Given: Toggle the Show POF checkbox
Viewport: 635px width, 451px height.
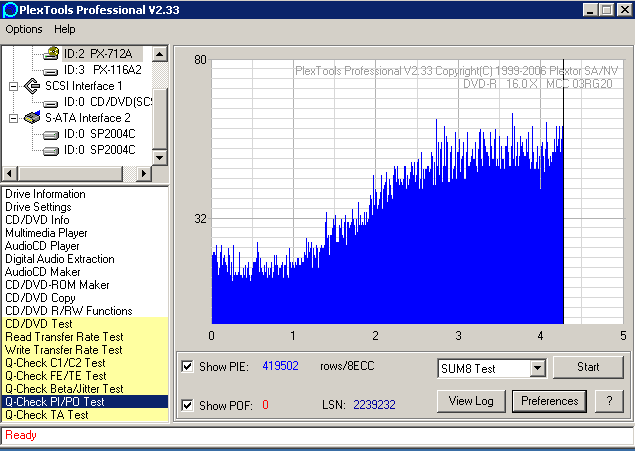Looking at the screenshot, I should pos(187,405).
